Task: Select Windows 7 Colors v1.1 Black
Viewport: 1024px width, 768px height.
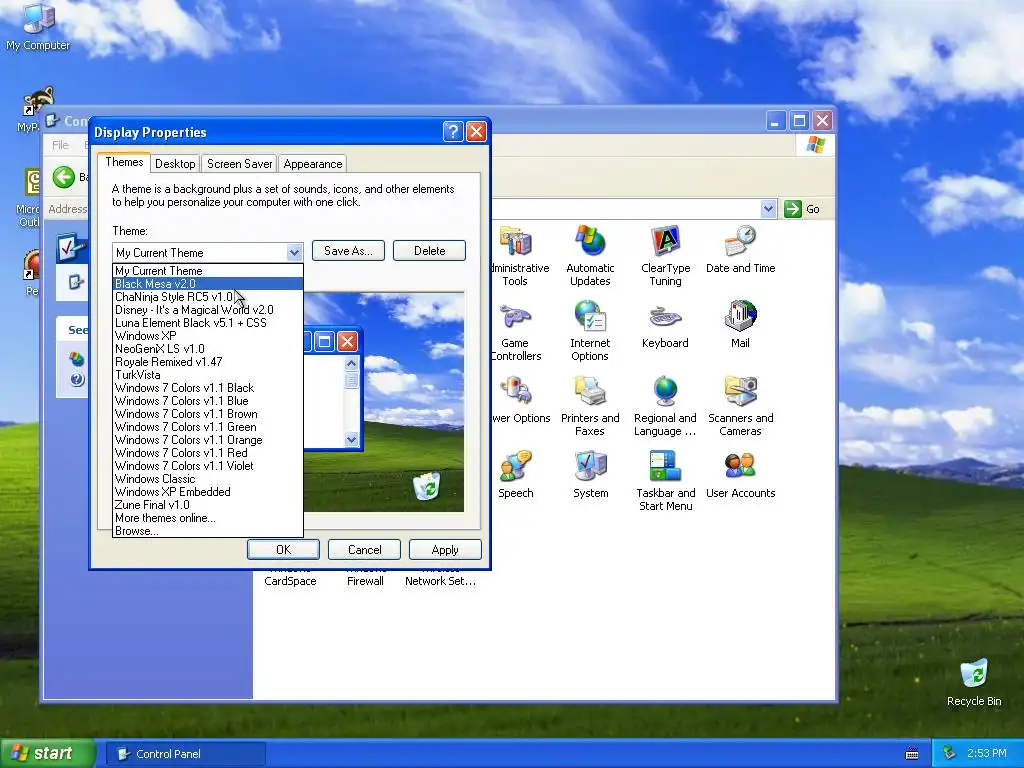Action: point(208,388)
